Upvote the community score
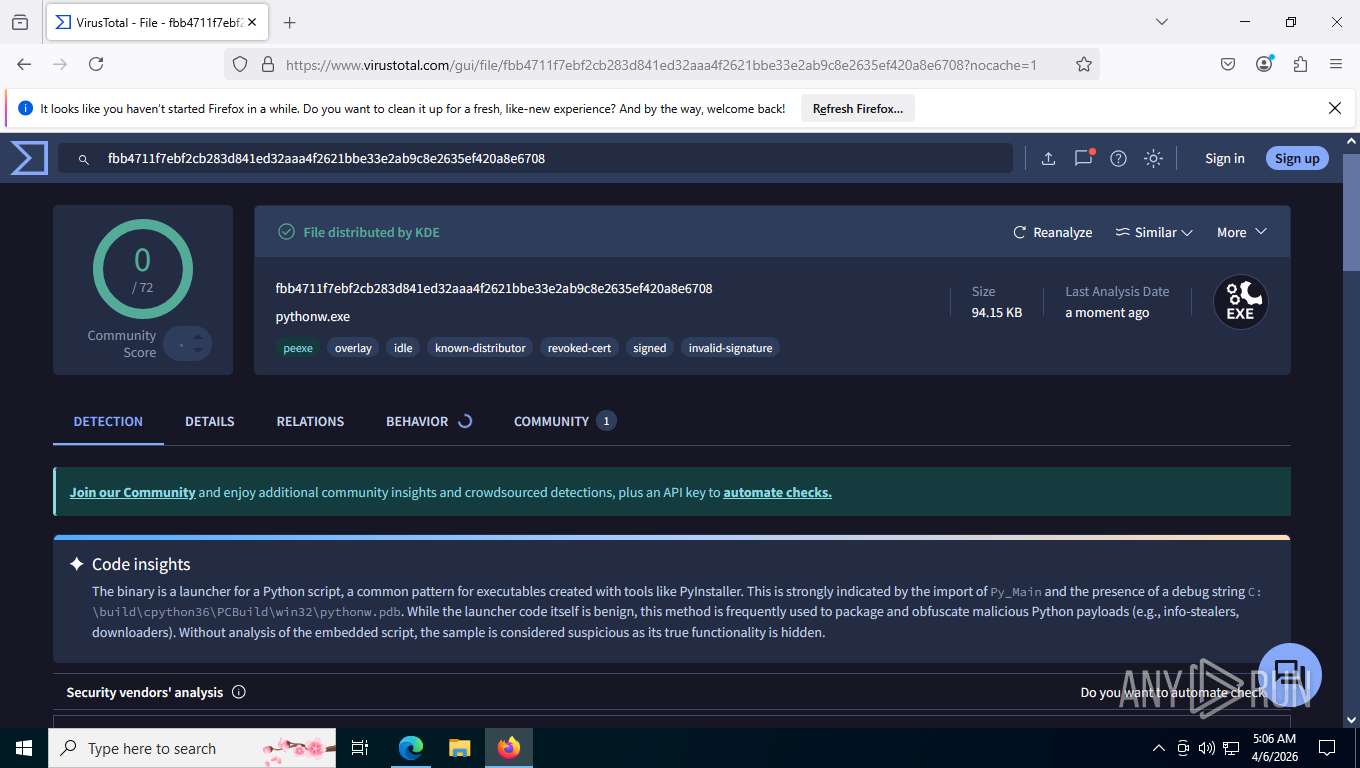 tap(198, 336)
